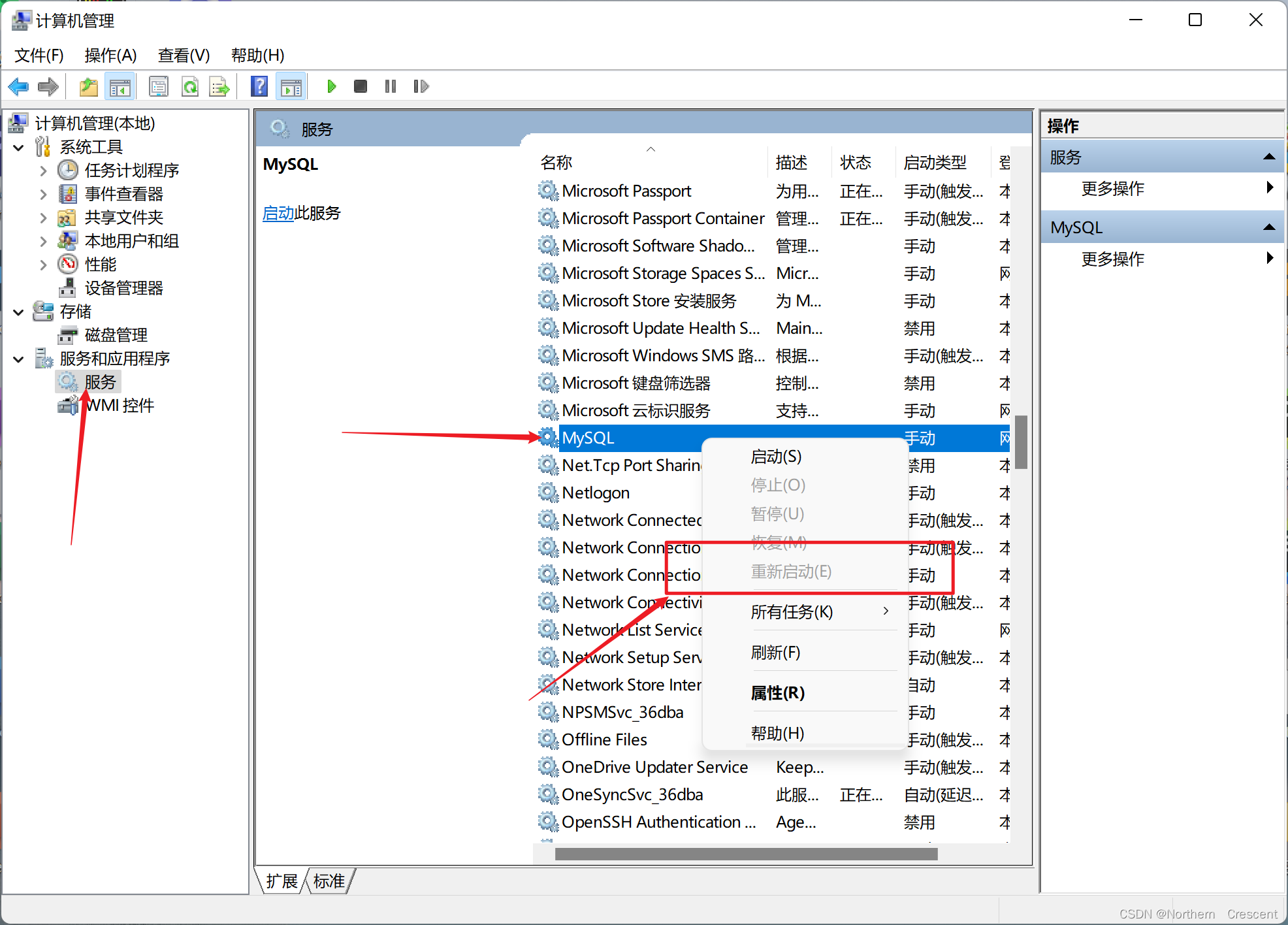Click the Pause Service toolbar icon

coord(391,86)
